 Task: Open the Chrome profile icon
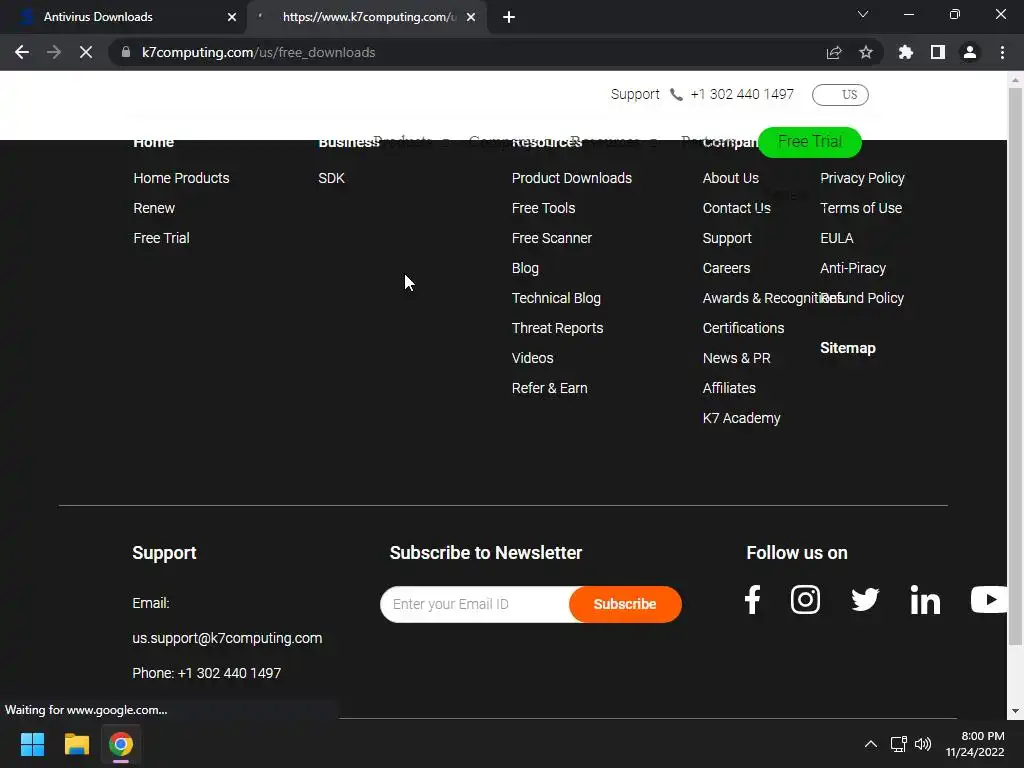tap(970, 52)
